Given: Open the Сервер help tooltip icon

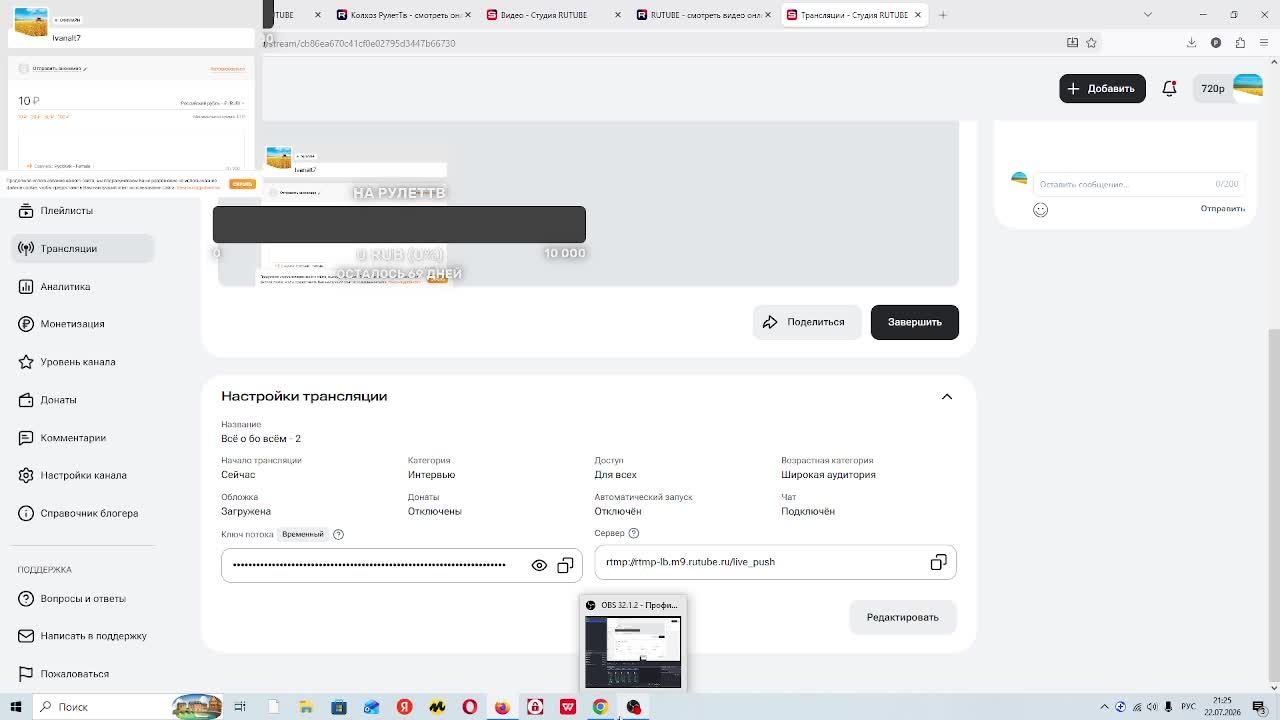Looking at the screenshot, I should click(x=633, y=534).
